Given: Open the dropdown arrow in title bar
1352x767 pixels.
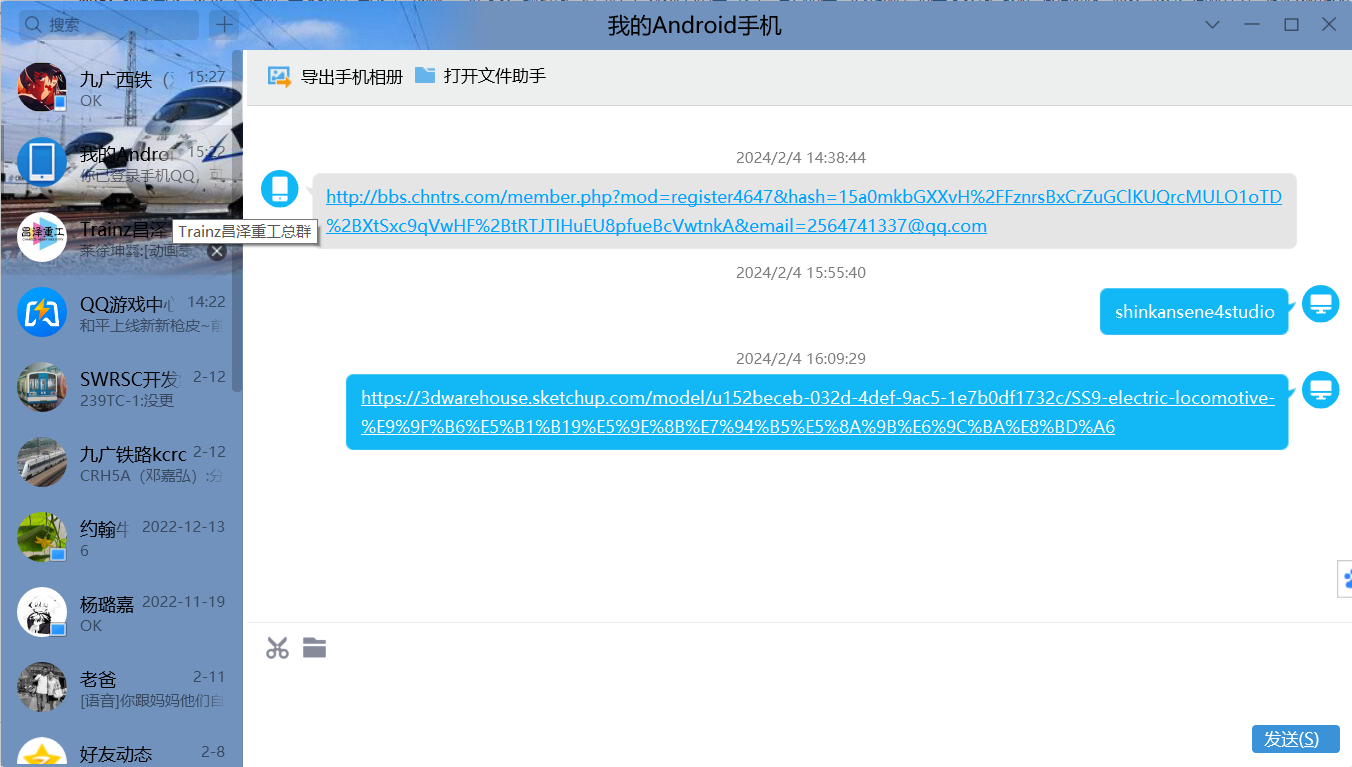Looking at the screenshot, I should coord(1212,25).
